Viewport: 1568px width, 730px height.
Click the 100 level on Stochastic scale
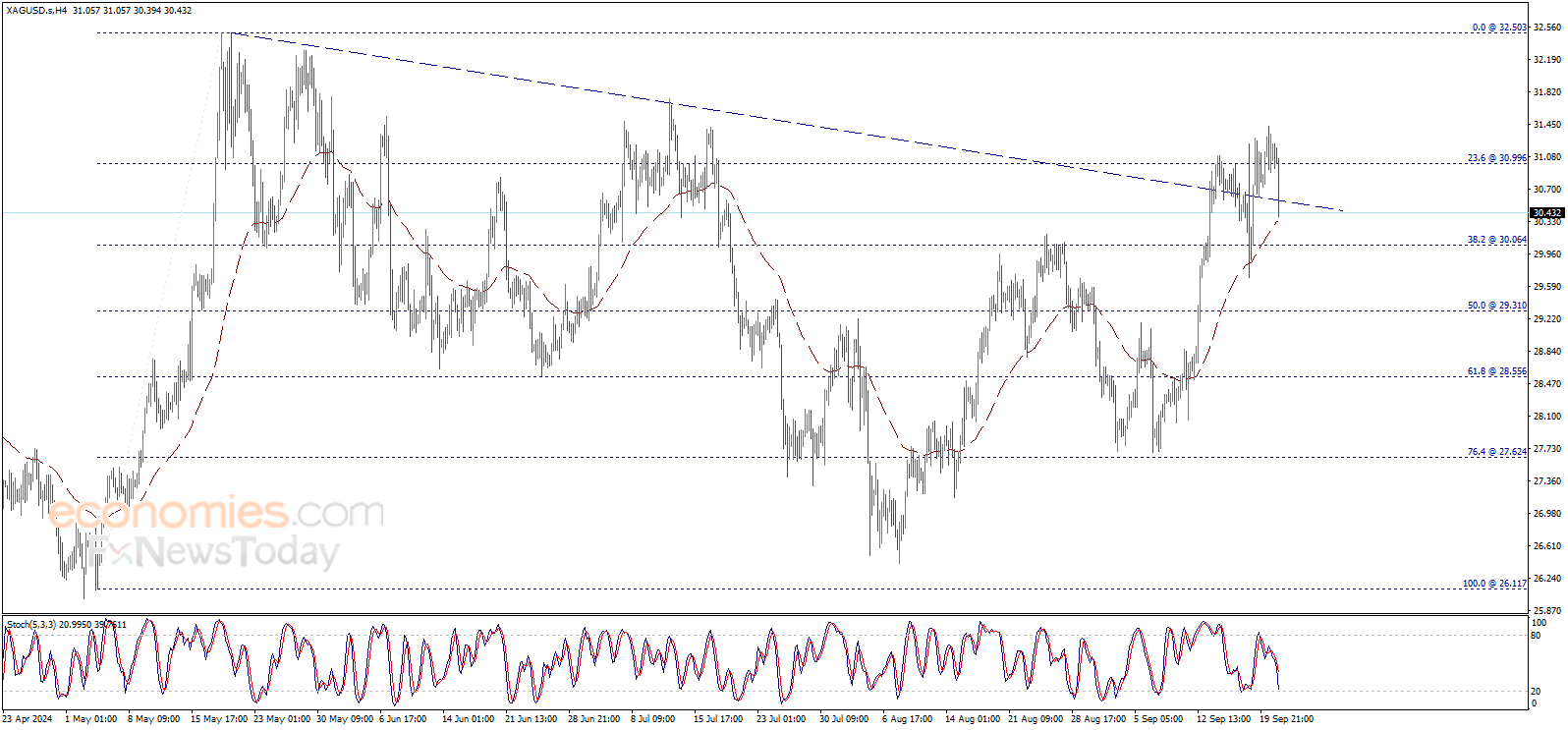[1539, 623]
